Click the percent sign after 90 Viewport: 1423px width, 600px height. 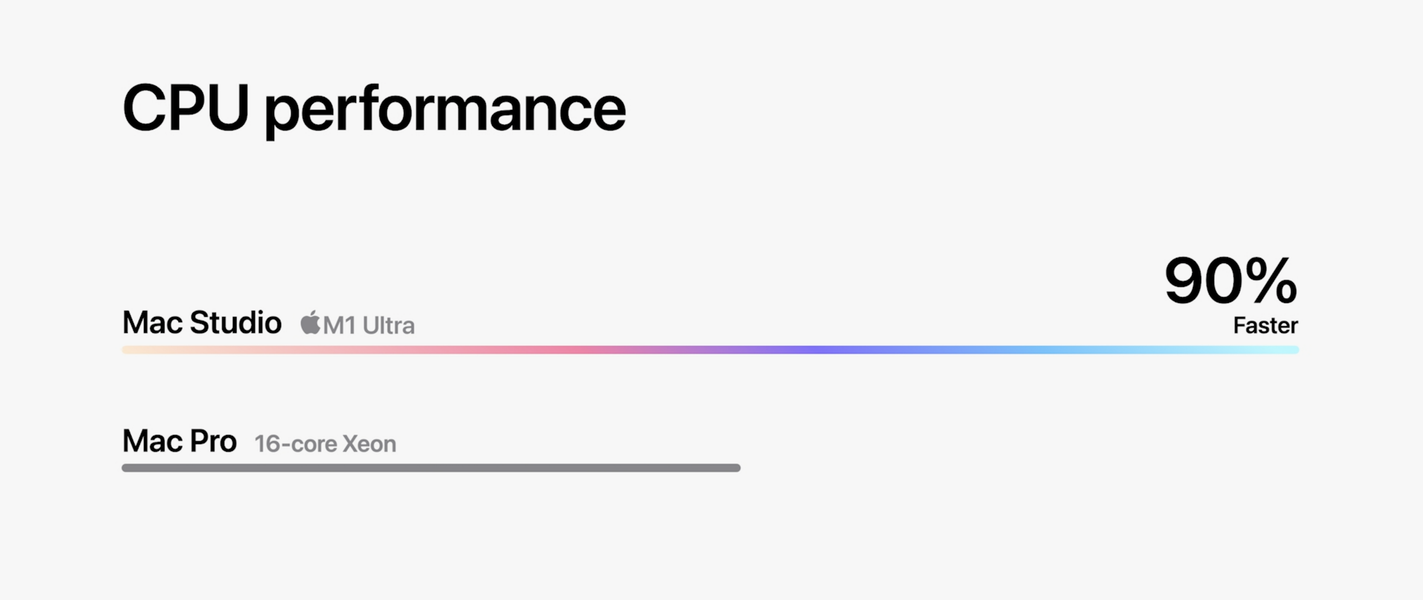pyautogui.click(x=1270, y=281)
